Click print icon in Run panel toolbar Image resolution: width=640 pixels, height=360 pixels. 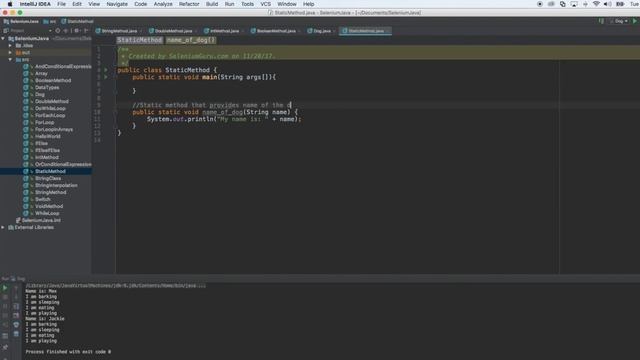16,324
